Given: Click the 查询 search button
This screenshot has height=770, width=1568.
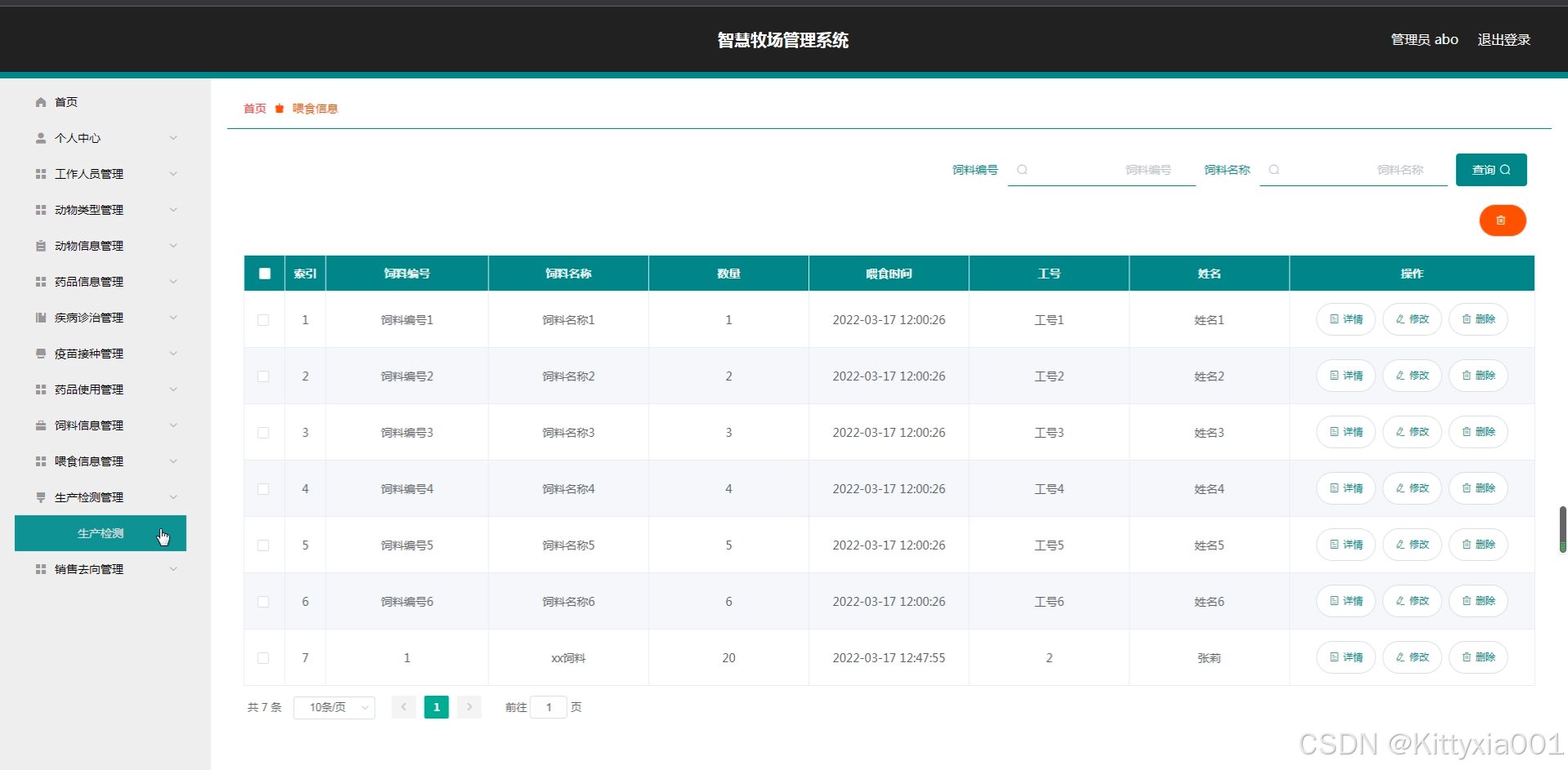Looking at the screenshot, I should [1491, 170].
